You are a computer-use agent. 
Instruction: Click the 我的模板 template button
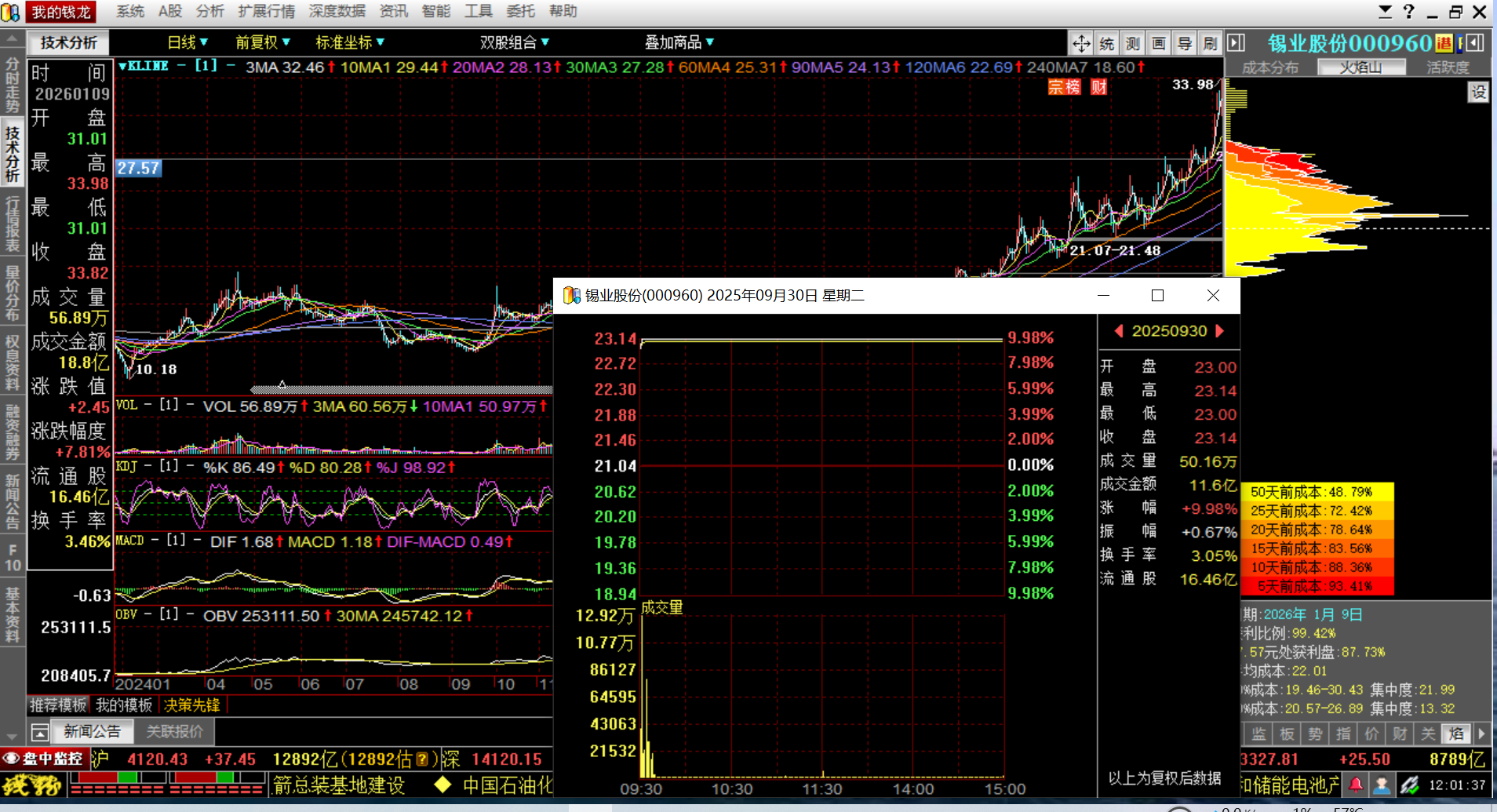point(124,705)
